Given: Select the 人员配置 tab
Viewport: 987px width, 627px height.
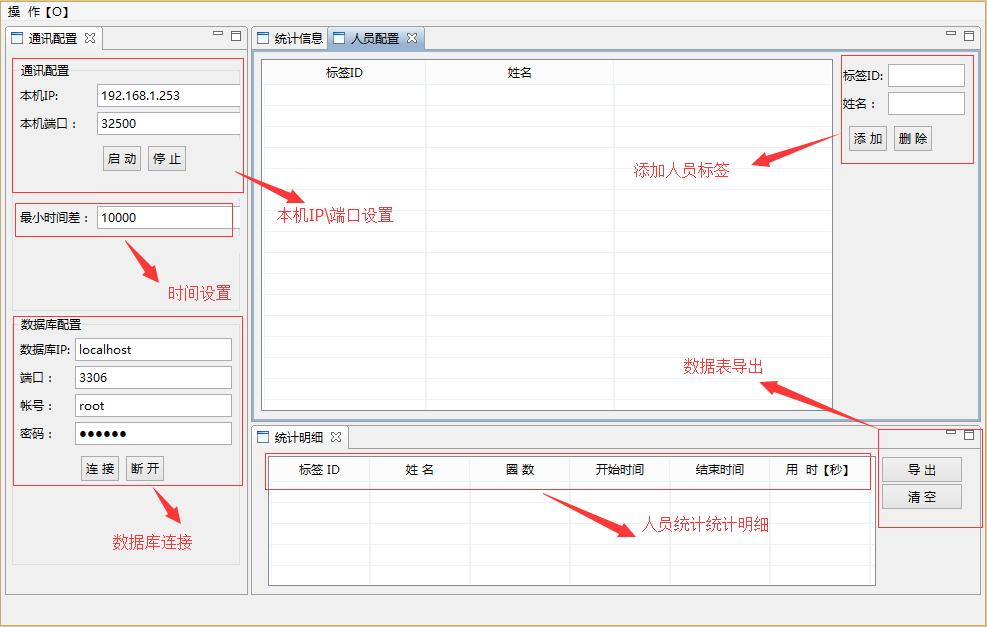Looking at the screenshot, I should pyautogui.click(x=375, y=38).
